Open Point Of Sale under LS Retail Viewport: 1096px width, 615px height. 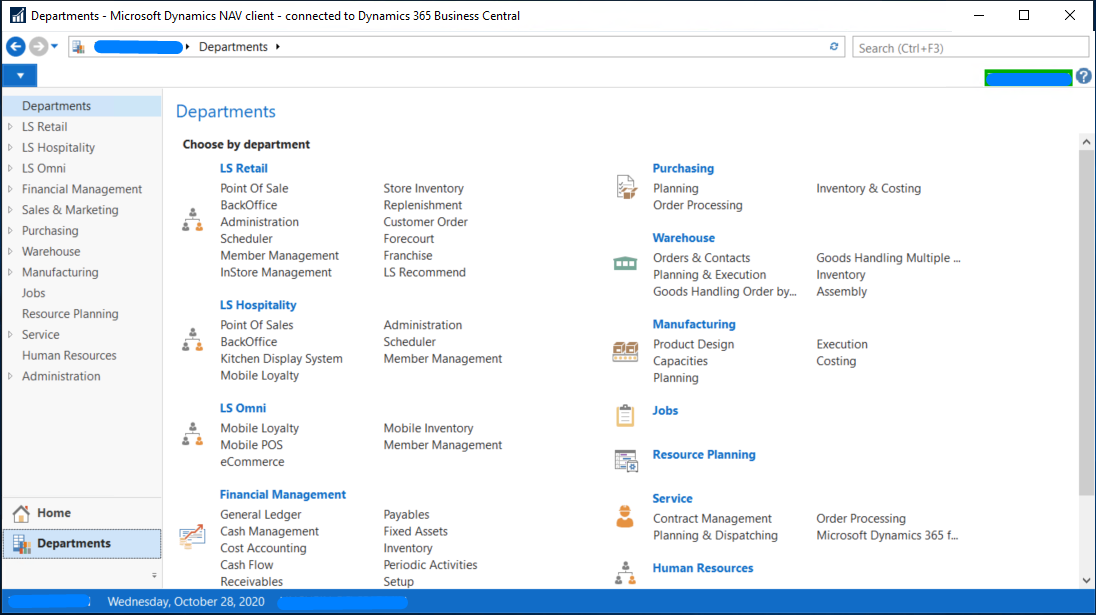(x=254, y=188)
